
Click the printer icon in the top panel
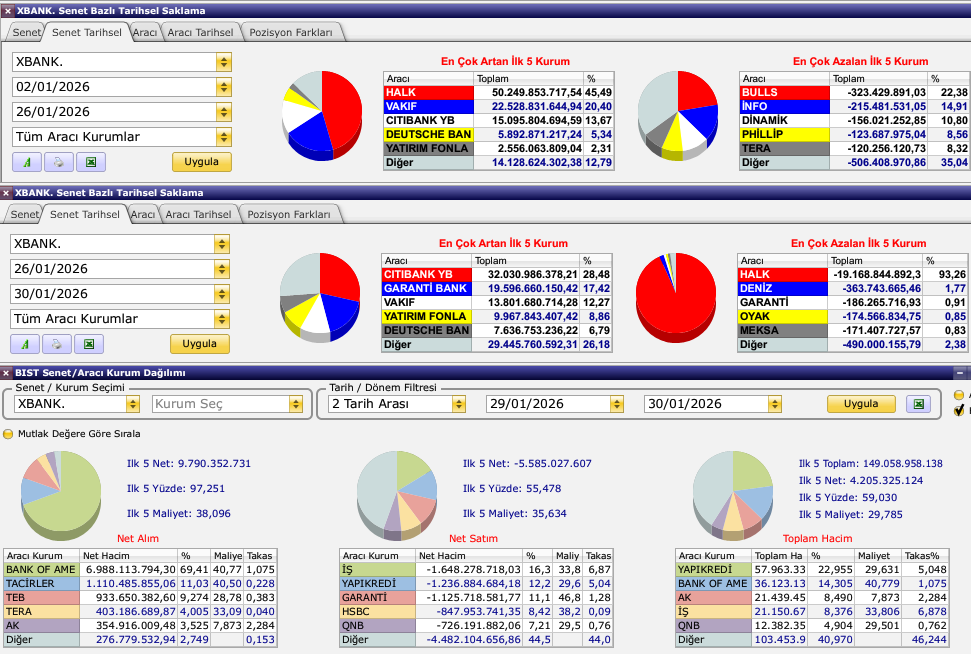pos(59,162)
